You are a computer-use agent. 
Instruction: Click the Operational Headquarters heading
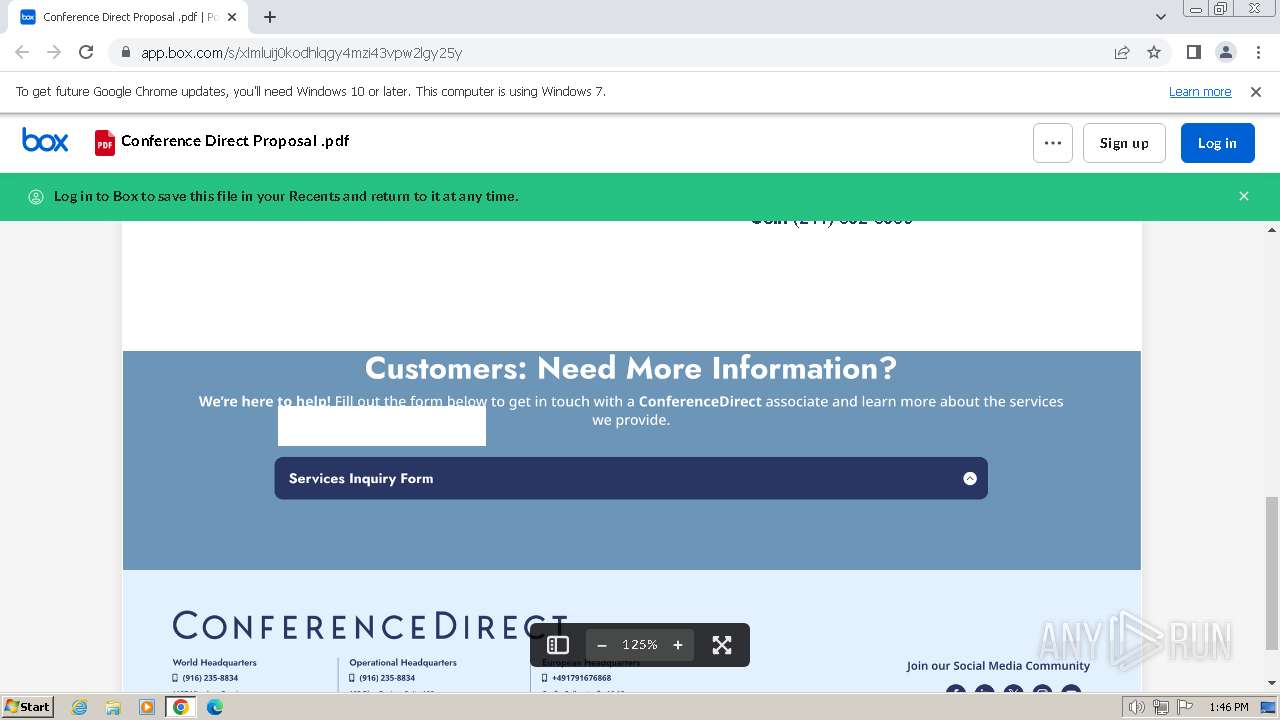pos(403,662)
